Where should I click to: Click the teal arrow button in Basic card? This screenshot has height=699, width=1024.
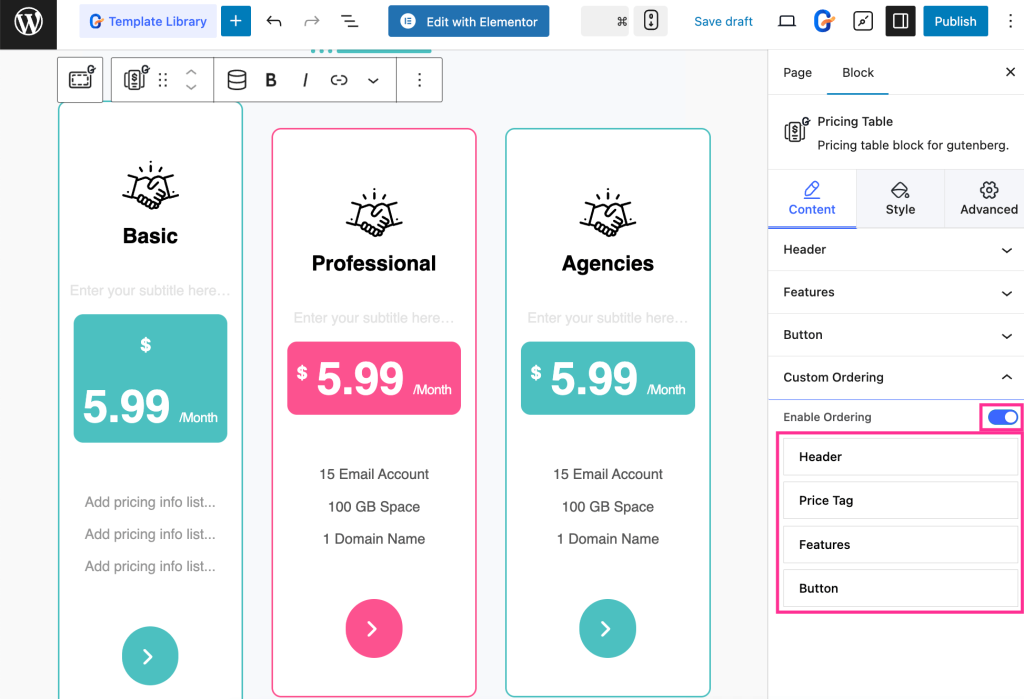pyautogui.click(x=150, y=656)
